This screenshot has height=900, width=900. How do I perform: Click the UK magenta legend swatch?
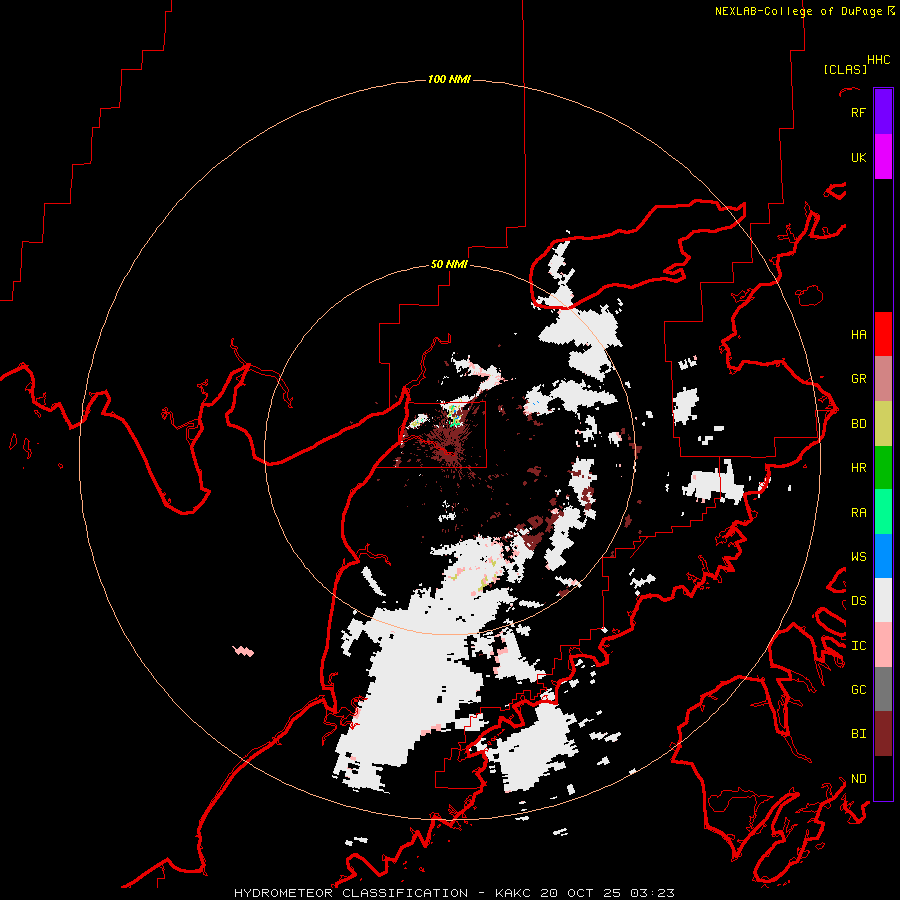tap(883, 157)
